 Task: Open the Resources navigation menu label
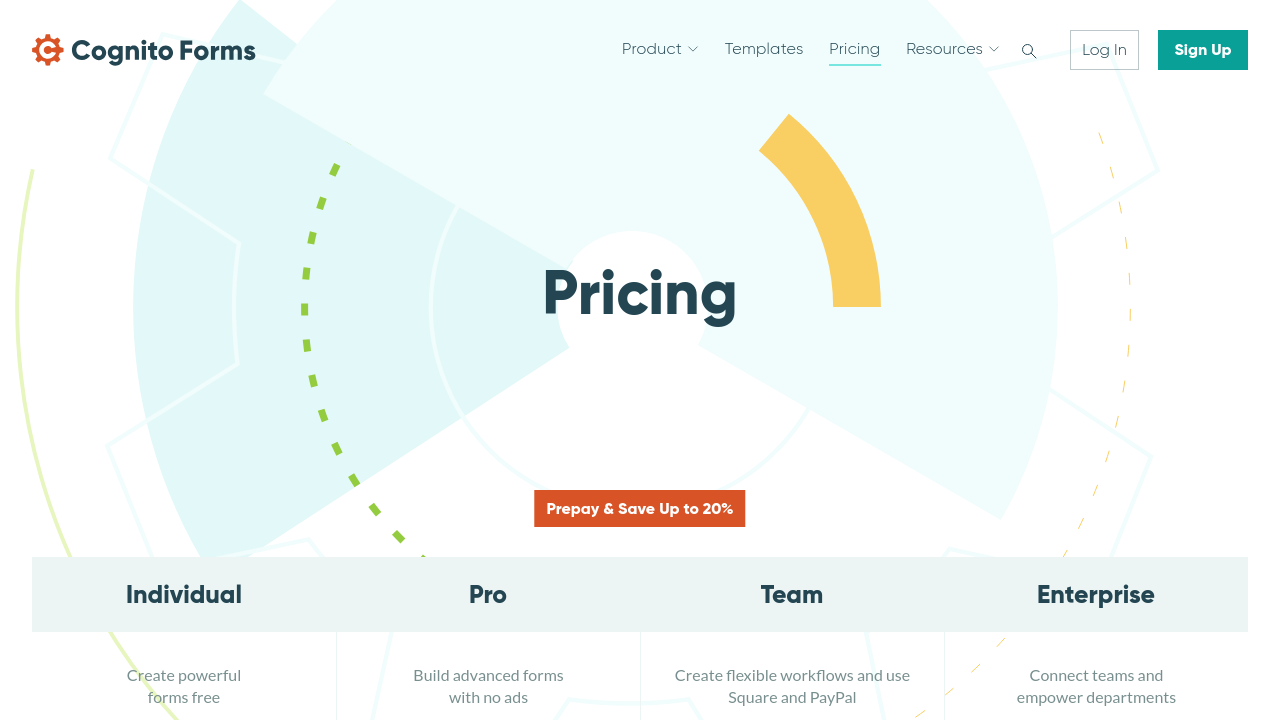[943, 49]
